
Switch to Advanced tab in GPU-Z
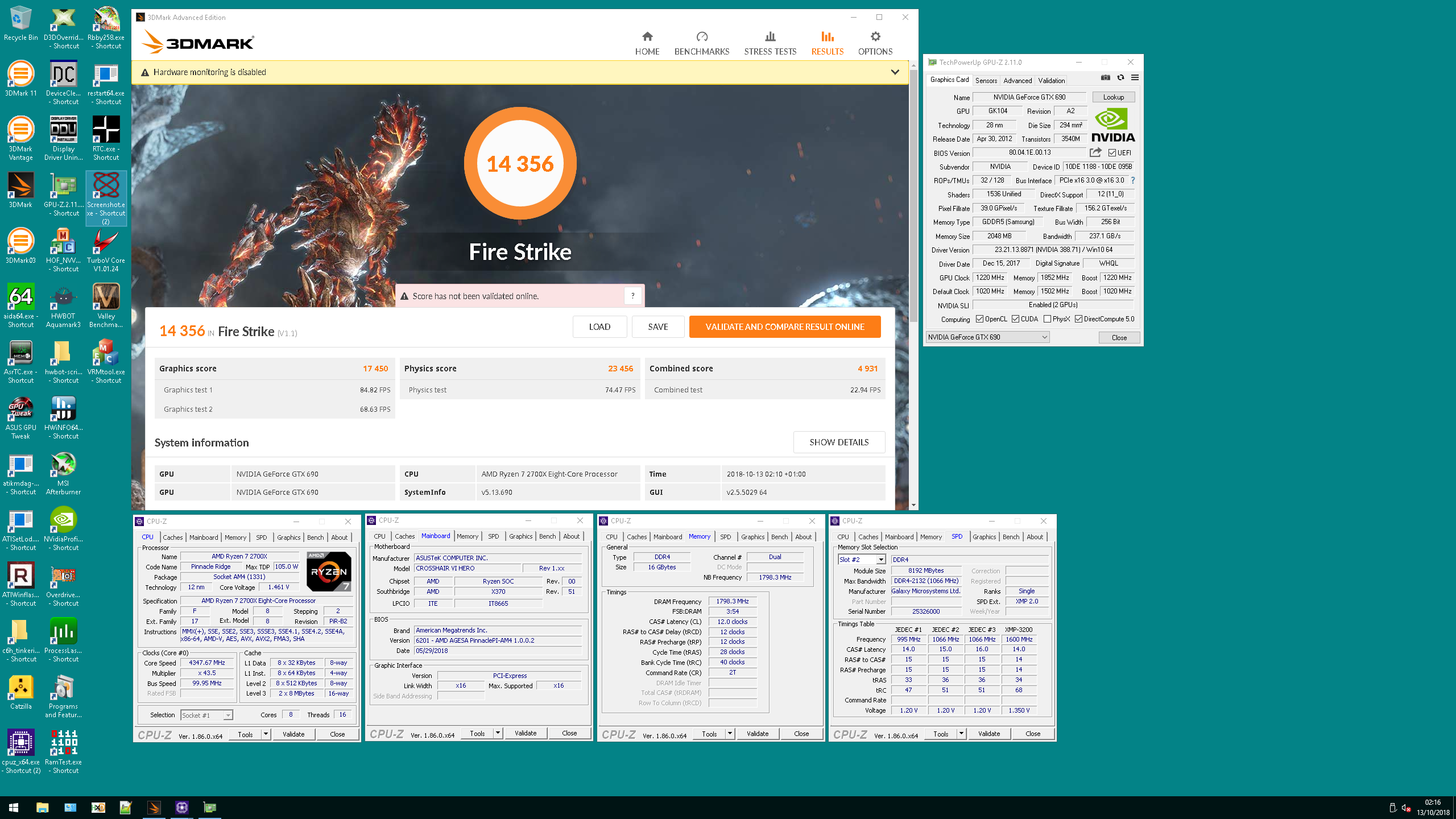coord(1017,80)
